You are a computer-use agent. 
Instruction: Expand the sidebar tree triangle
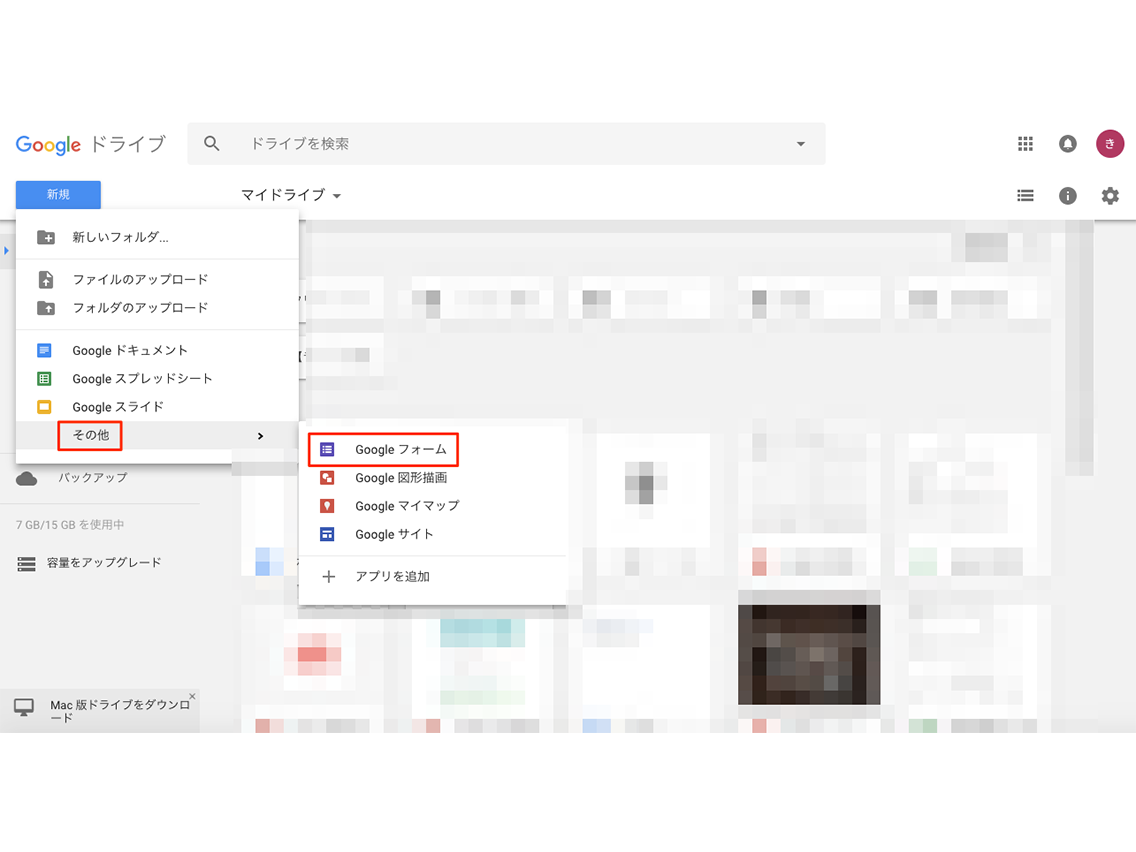[x=6, y=251]
